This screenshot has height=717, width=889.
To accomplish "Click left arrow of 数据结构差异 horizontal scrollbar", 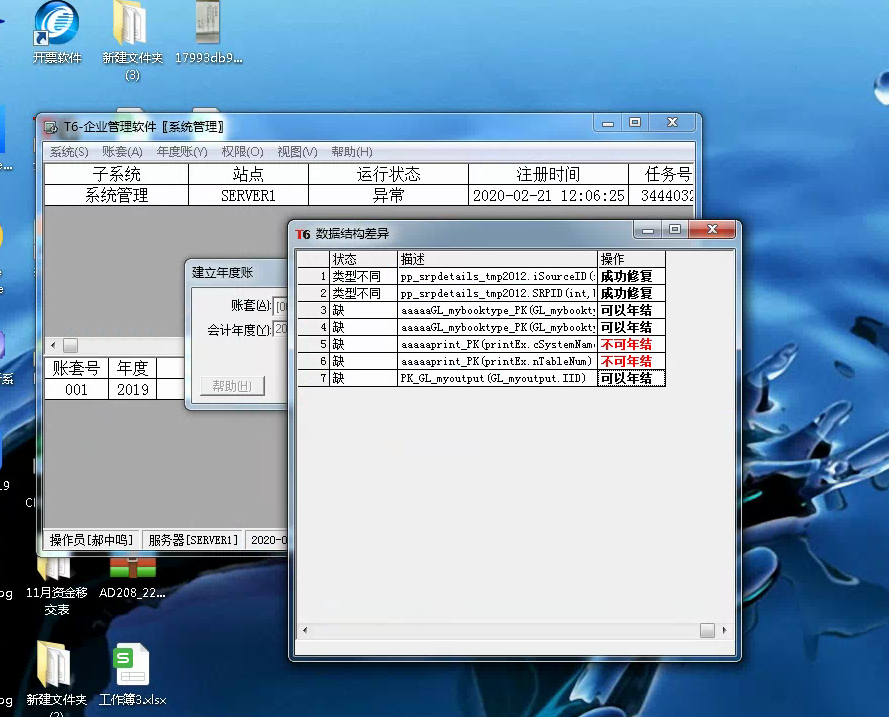I will click(305, 630).
